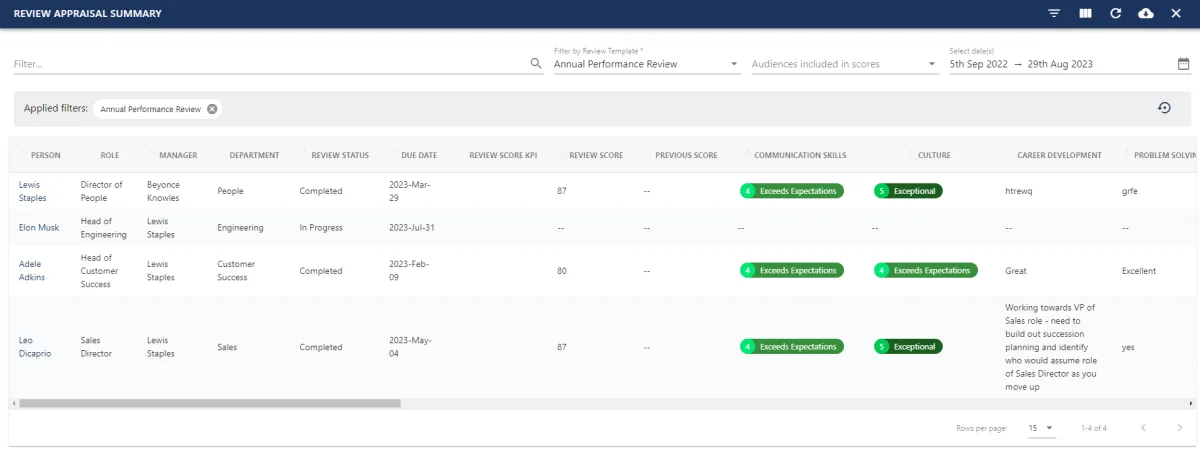
Task: Open the filter list icon in header
Action: coord(1054,13)
